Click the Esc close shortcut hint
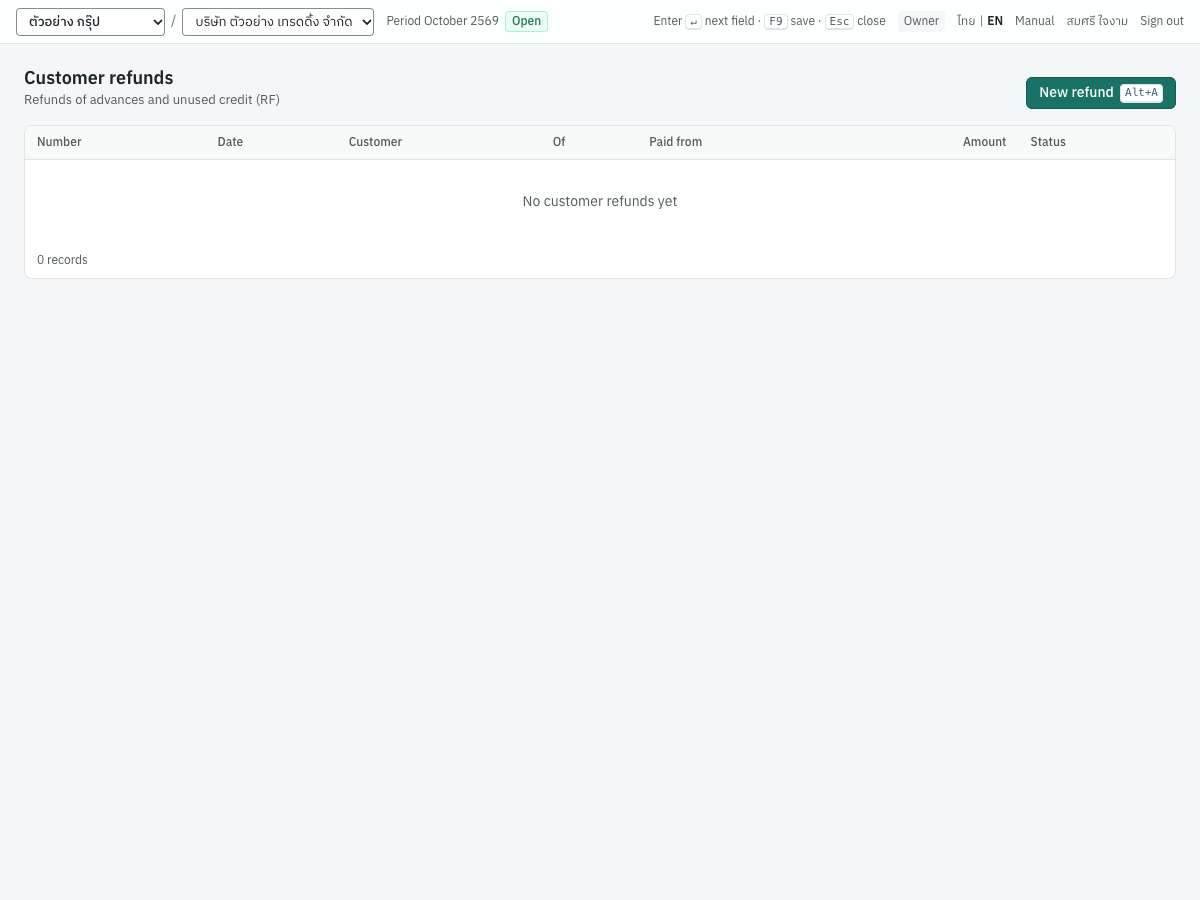 pos(855,21)
